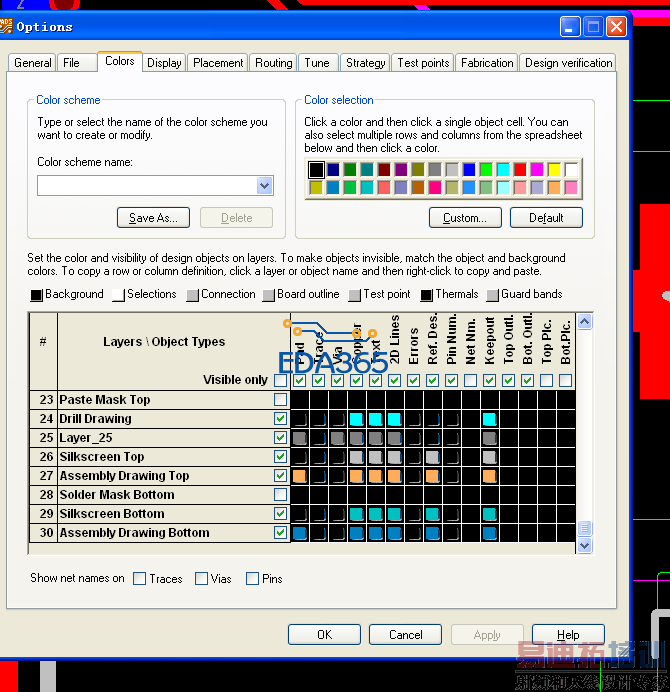Viewport: 670px width, 692px height.
Task: Uncheck Layer_25 visibility checkbox
Action: click(x=280, y=437)
